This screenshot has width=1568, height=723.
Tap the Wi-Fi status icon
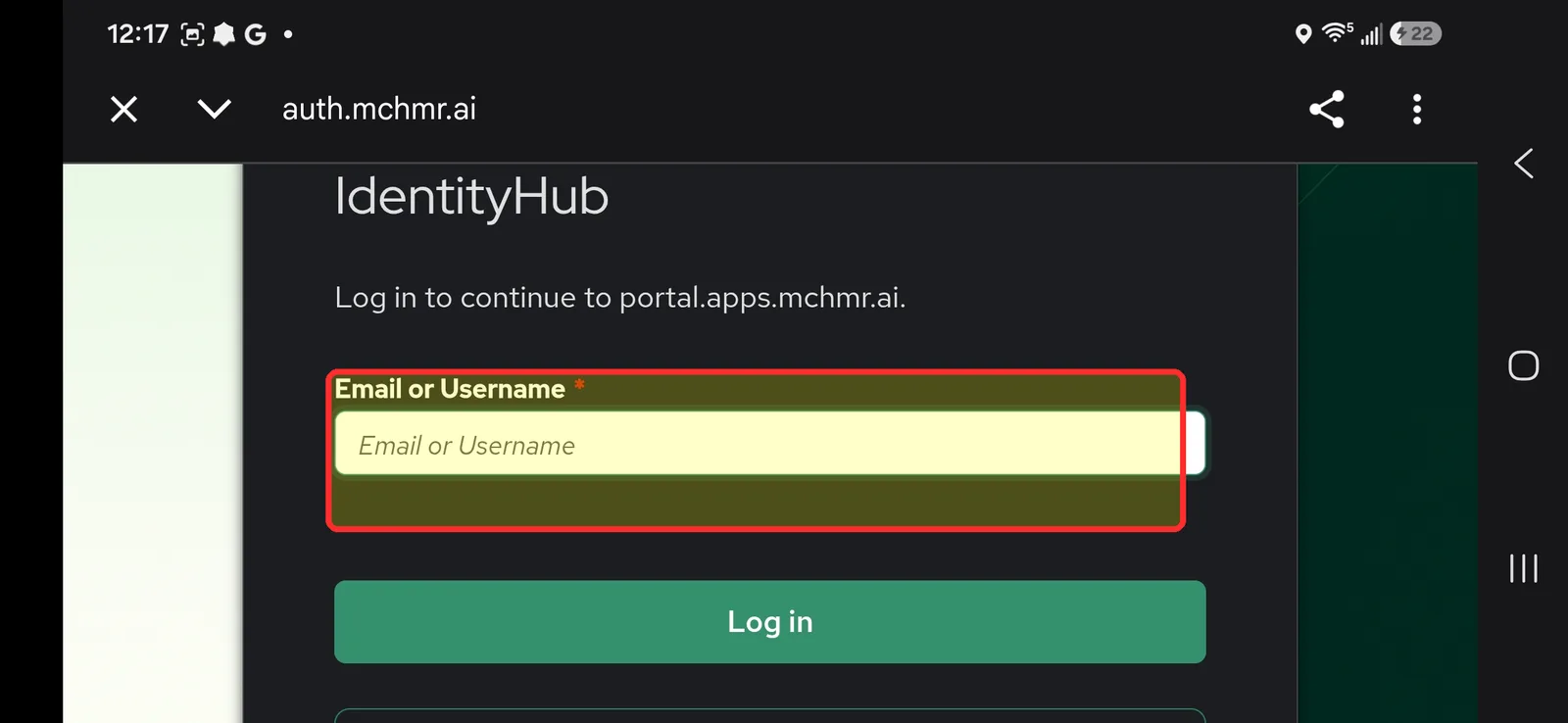point(1337,33)
